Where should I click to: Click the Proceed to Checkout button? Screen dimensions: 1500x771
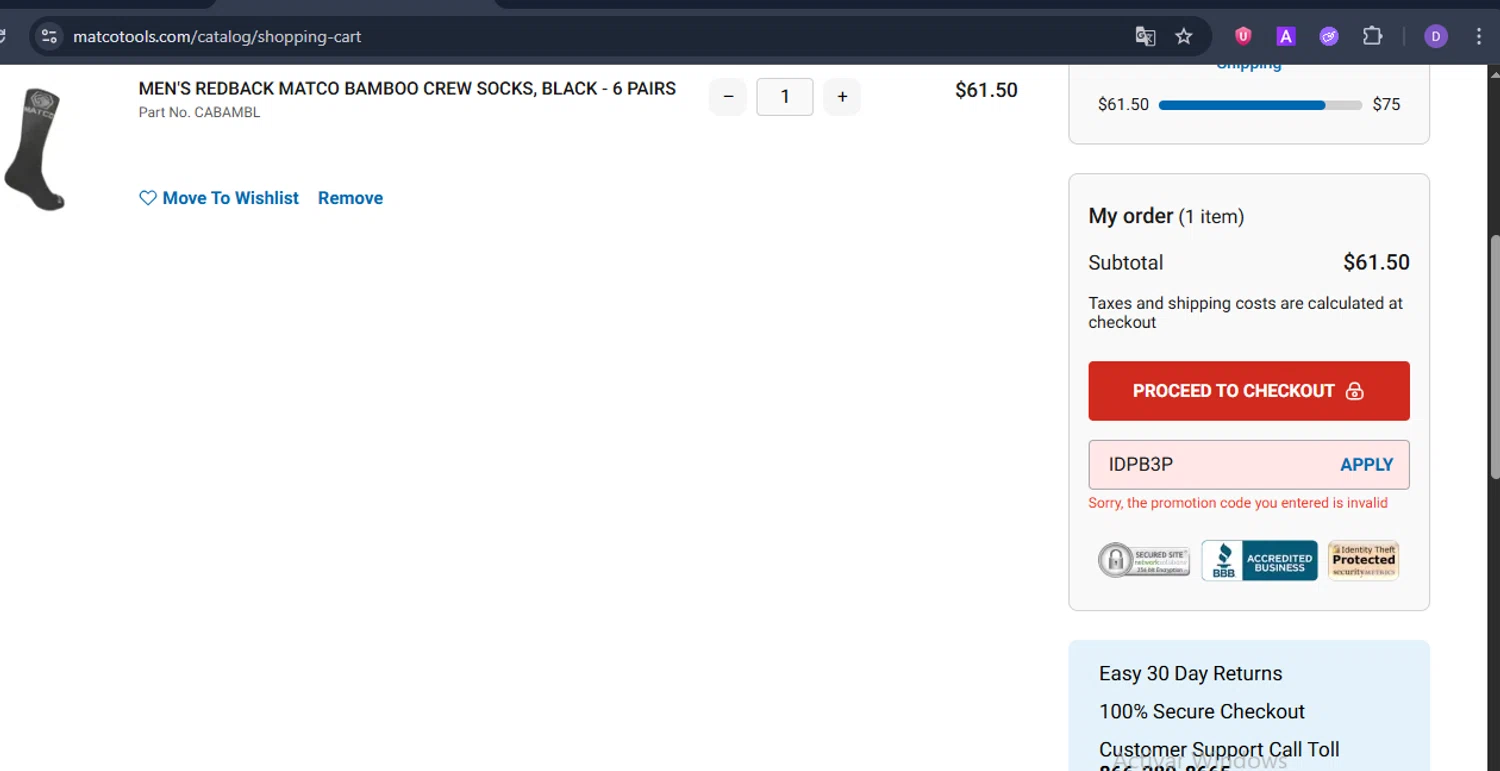(x=1249, y=391)
